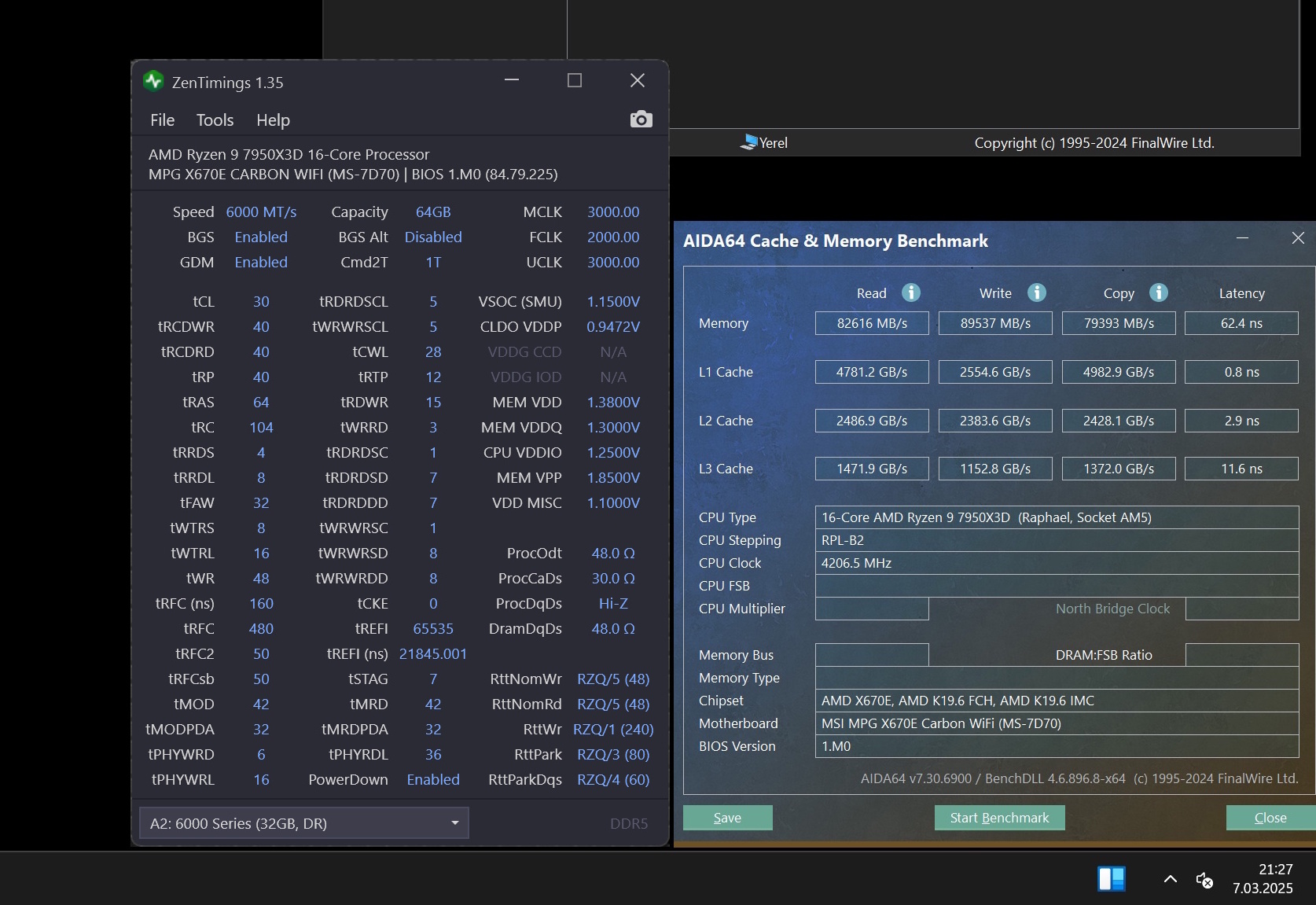The width and height of the screenshot is (1316, 905).
Task: Close the ZenTimings window
Action: click(x=638, y=80)
